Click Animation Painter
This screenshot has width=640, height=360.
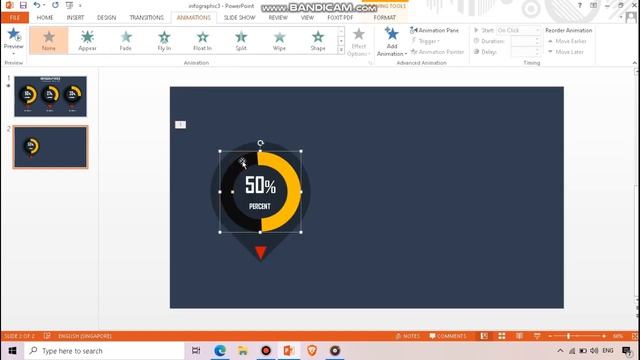click(437, 52)
